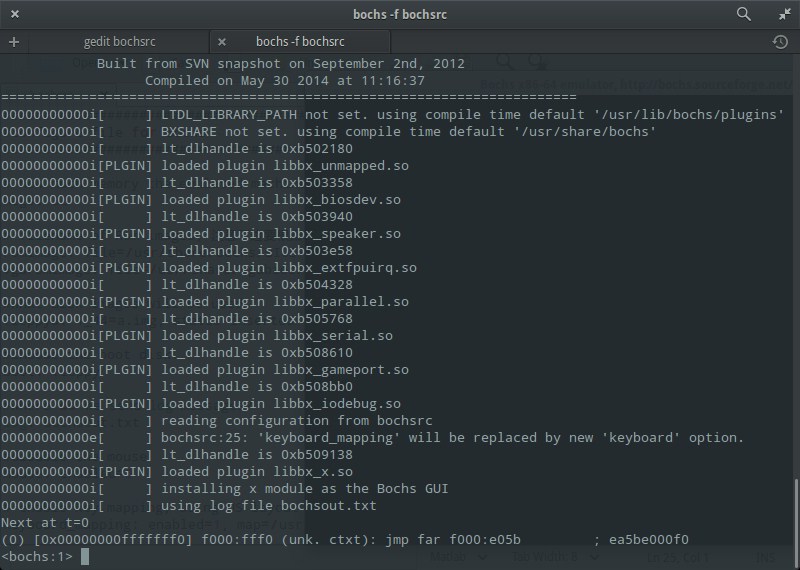Click the 'using log file bochsout.txt' line
The height and width of the screenshot is (570, 800).
(x=268, y=506)
